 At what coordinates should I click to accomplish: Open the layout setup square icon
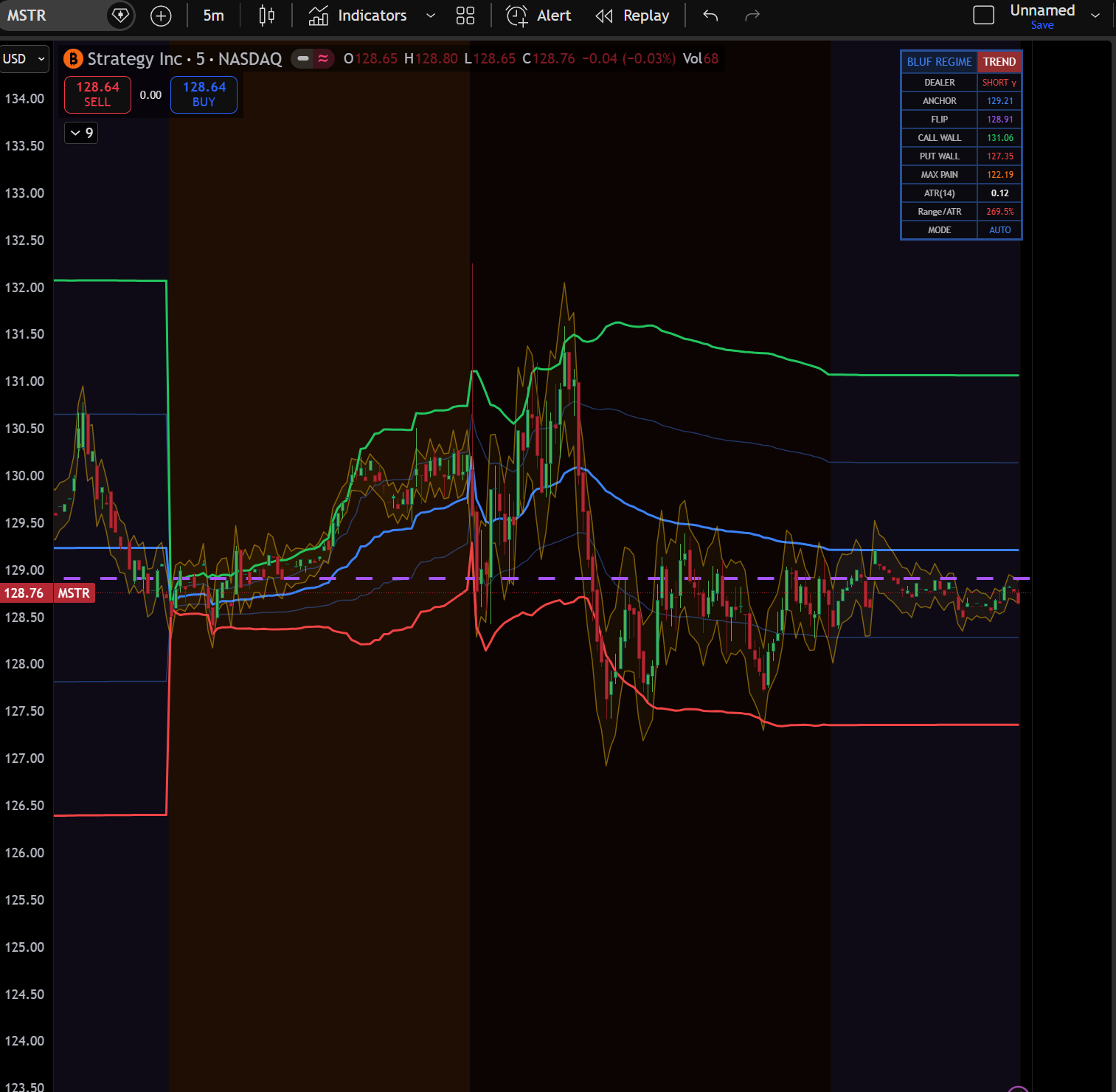point(984,15)
